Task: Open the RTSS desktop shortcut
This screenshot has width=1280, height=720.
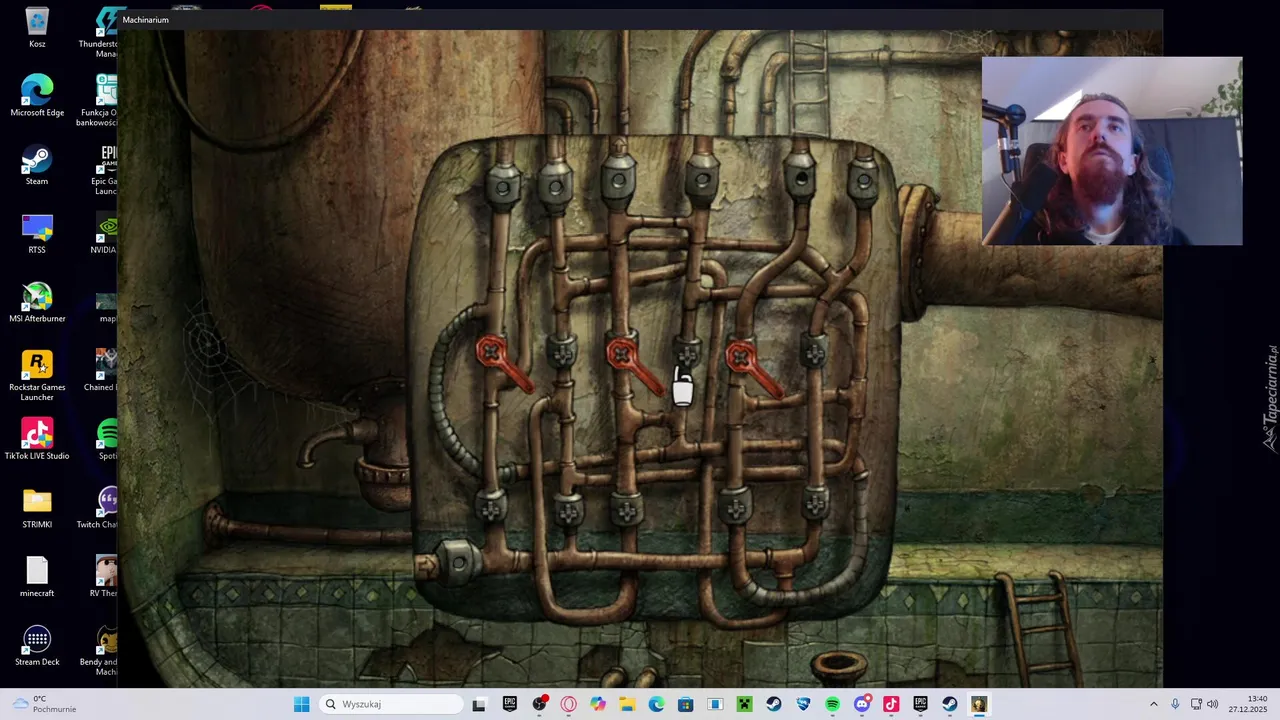Action: click(x=37, y=233)
